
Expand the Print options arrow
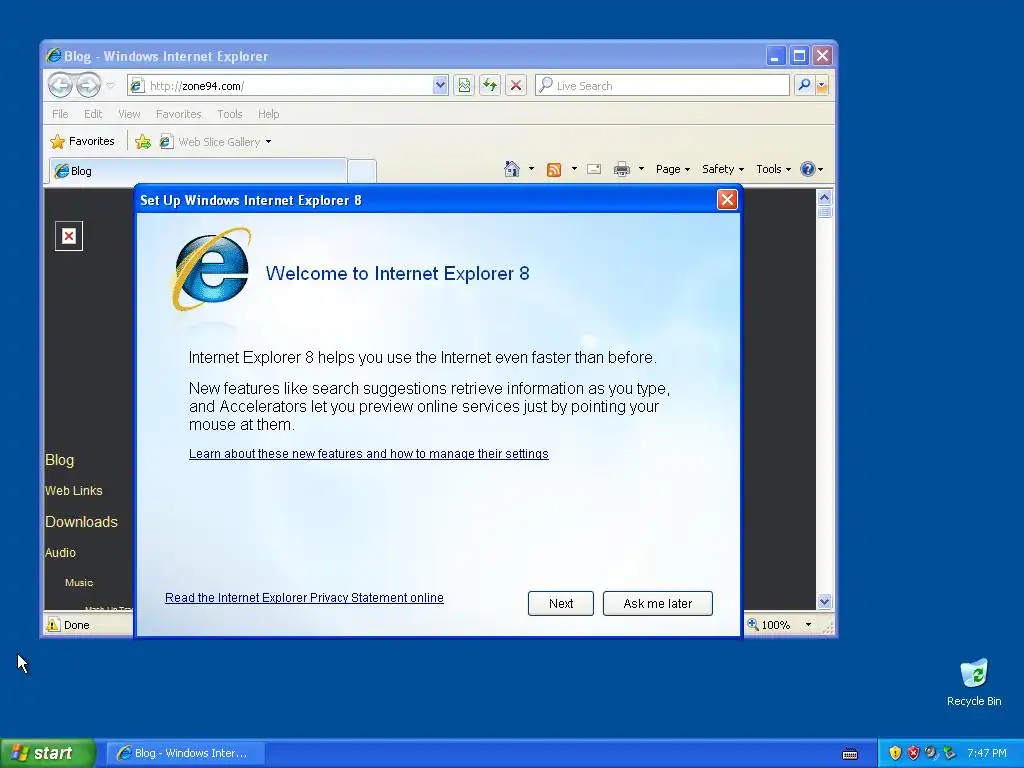tap(641, 169)
